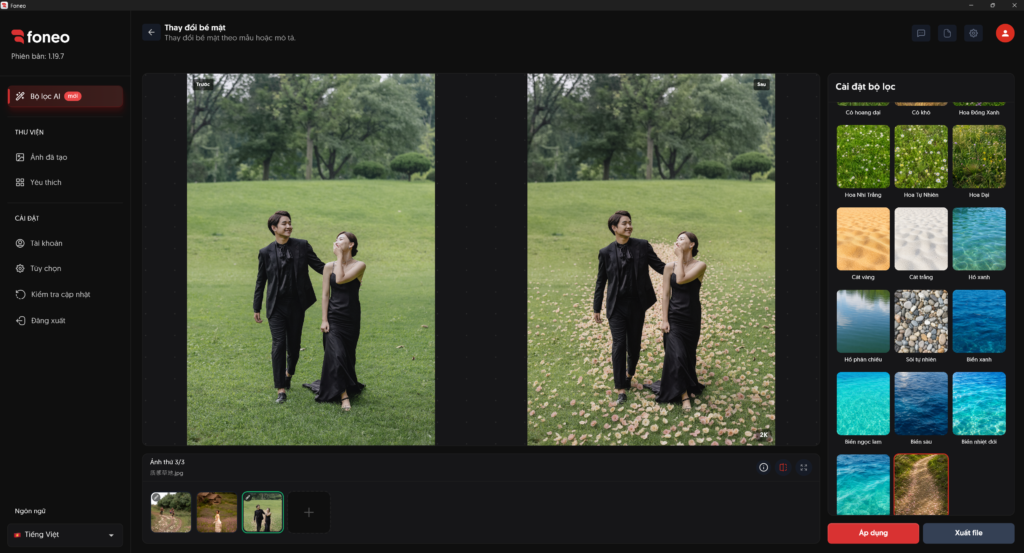The width and height of the screenshot is (1024, 553).
Task: Click the Xuất file export button
Action: click(x=968, y=533)
